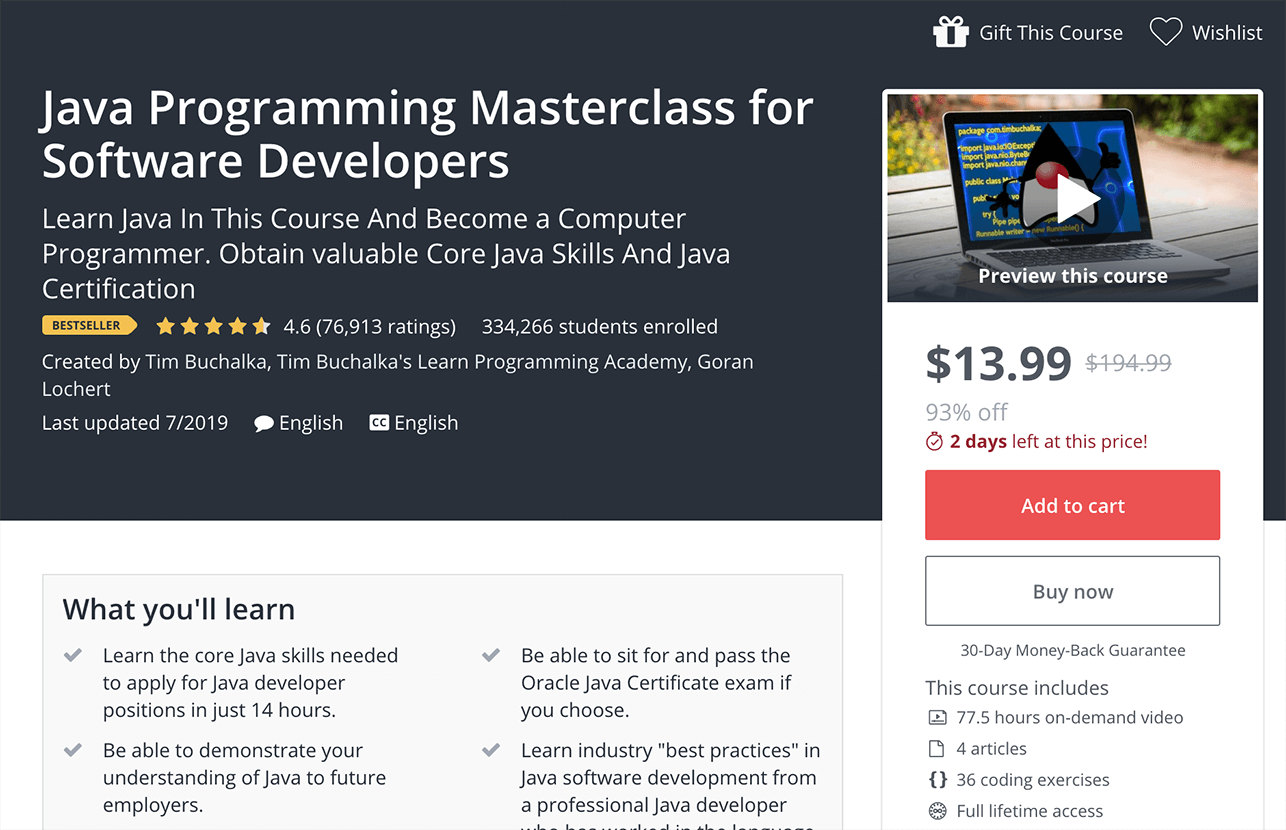Click '2 days left at this price!' text

[x=1049, y=441]
